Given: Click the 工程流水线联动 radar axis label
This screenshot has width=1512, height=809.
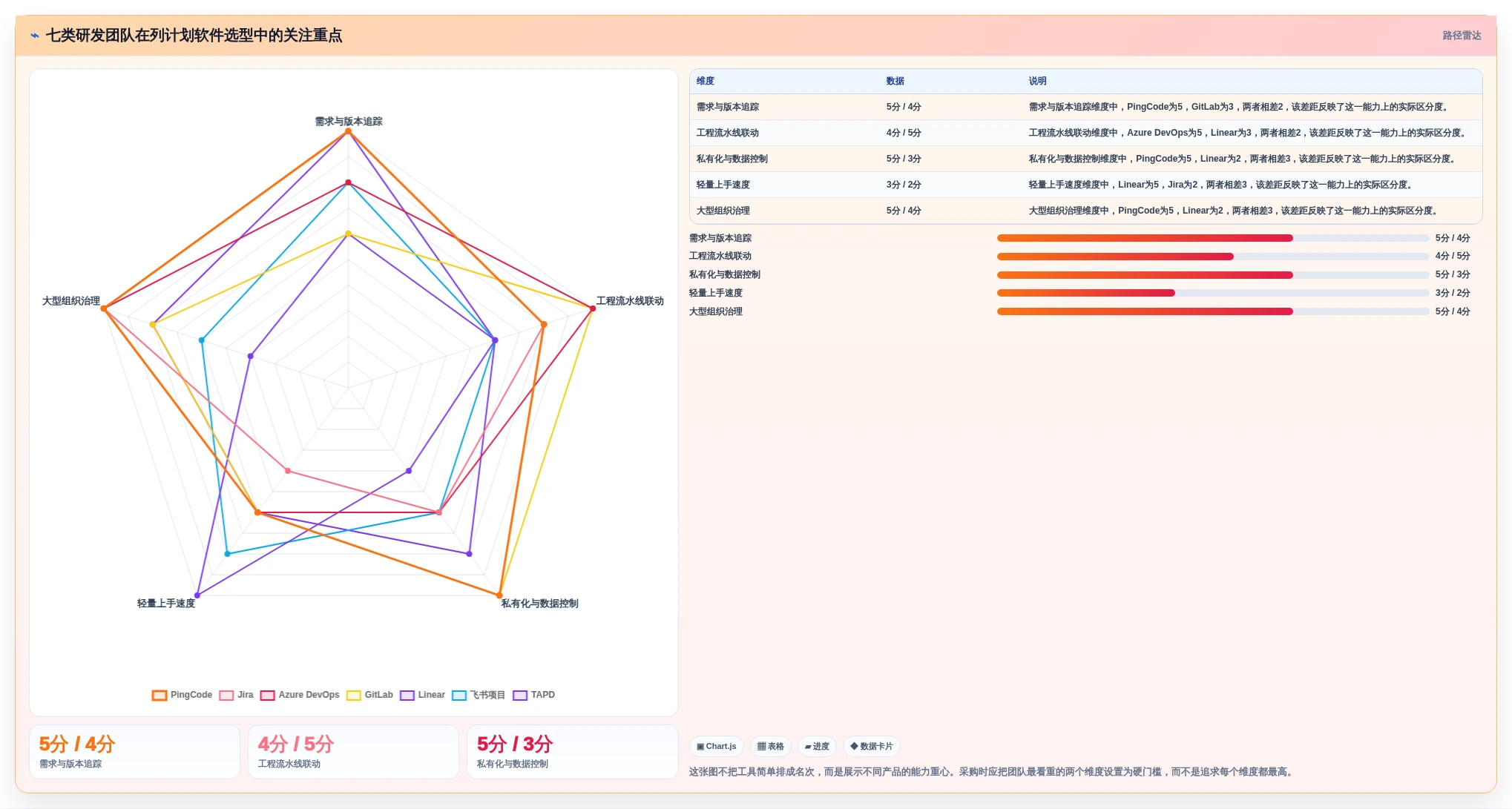Looking at the screenshot, I should (630, 301).
